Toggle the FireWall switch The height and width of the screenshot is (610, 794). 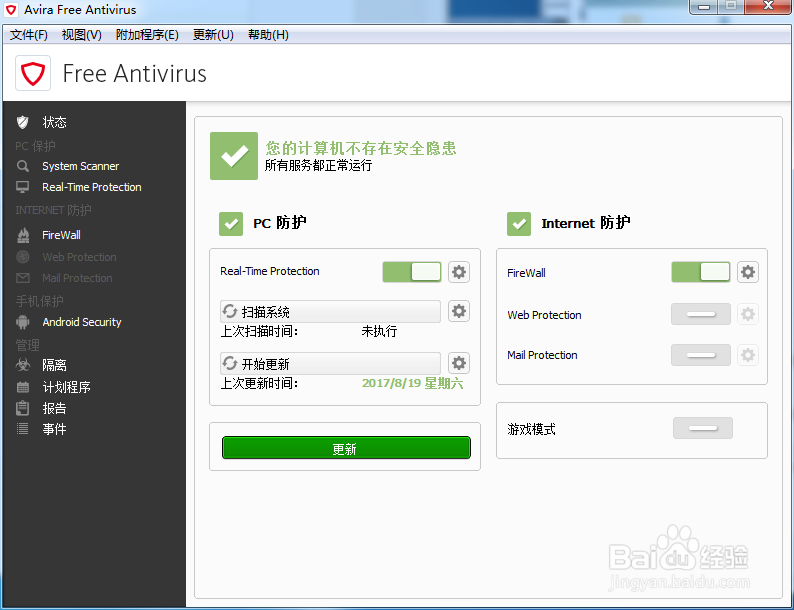pos(701,272)
